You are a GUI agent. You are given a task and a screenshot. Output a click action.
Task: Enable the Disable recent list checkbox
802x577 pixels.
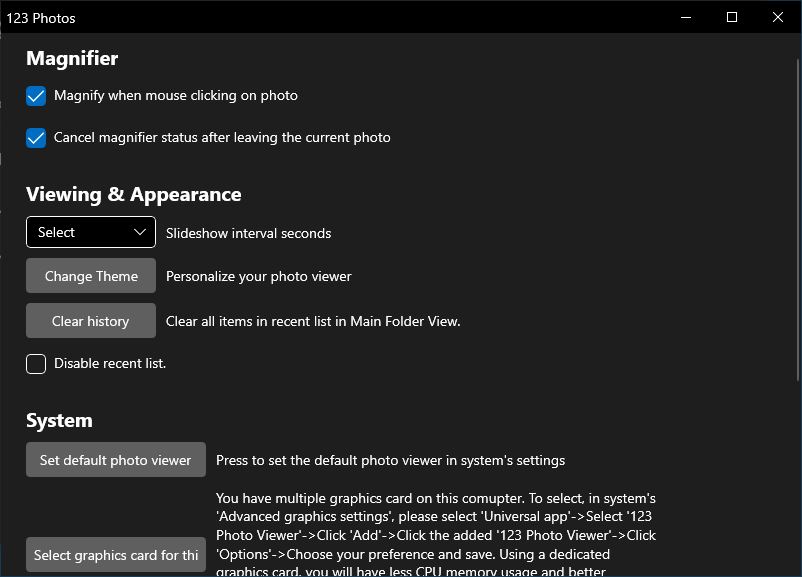point(36,364)
